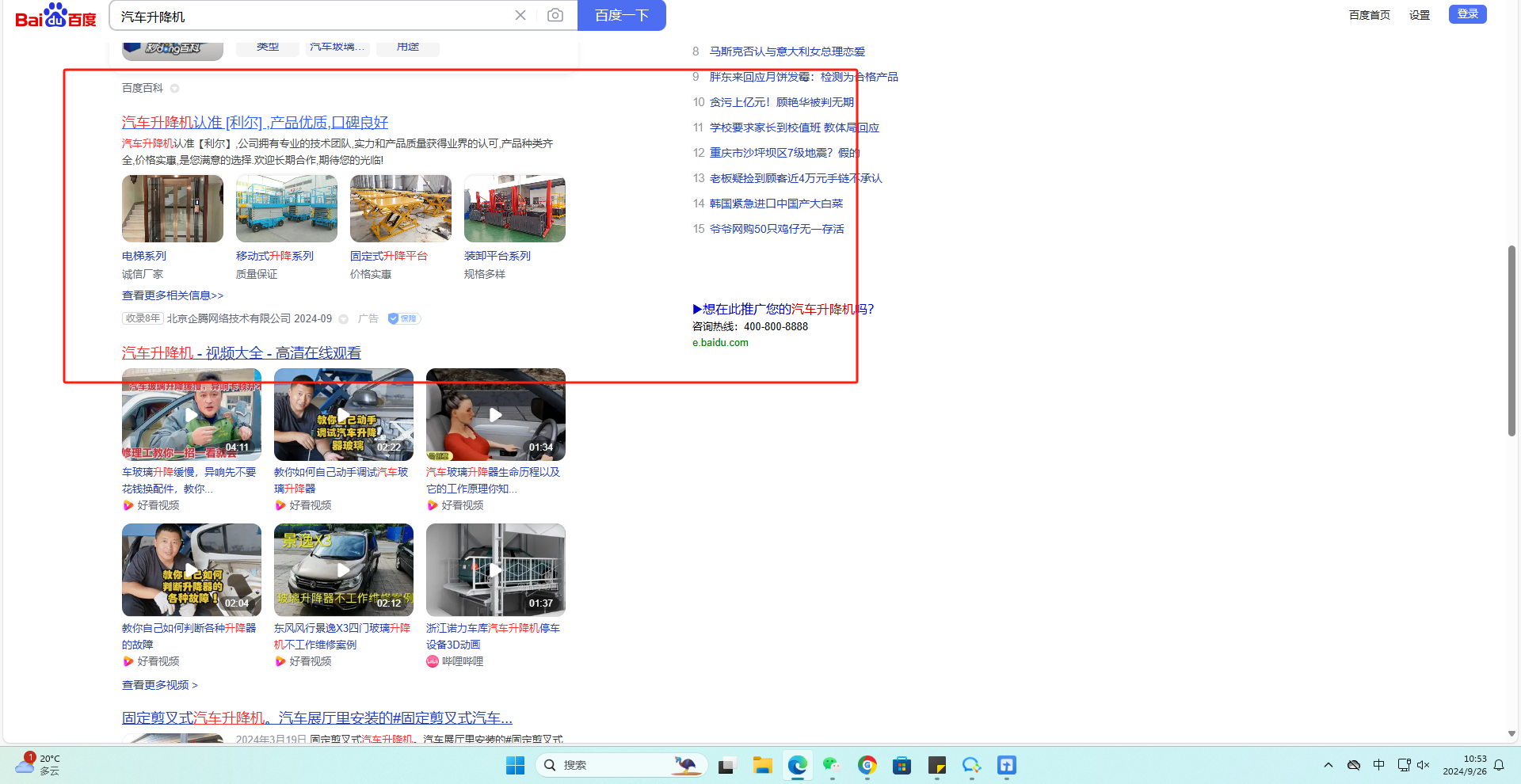Click the 登录 button
The image size is (1521, 784).
[x=1468, y=14]
